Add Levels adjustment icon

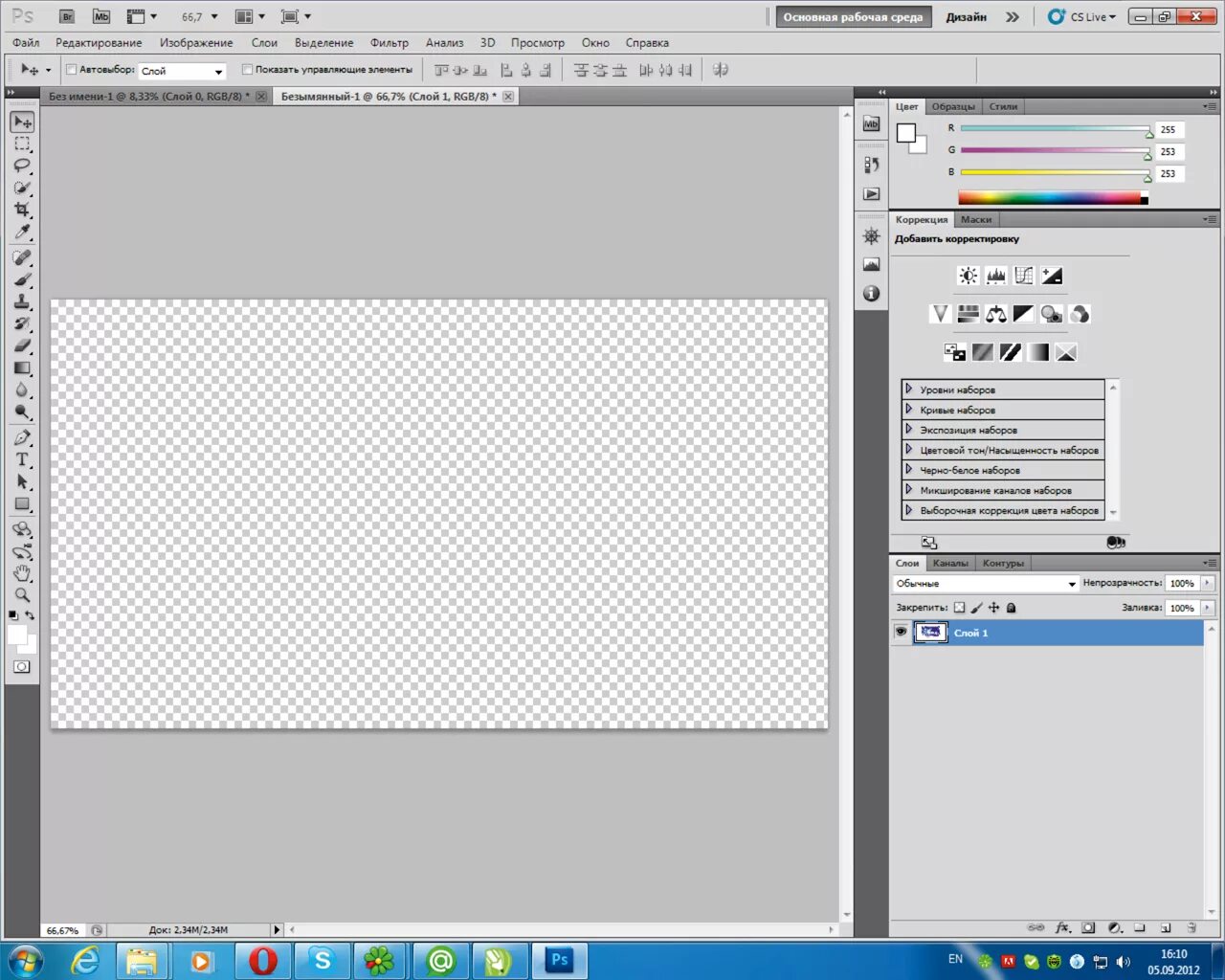click(996, 276)
